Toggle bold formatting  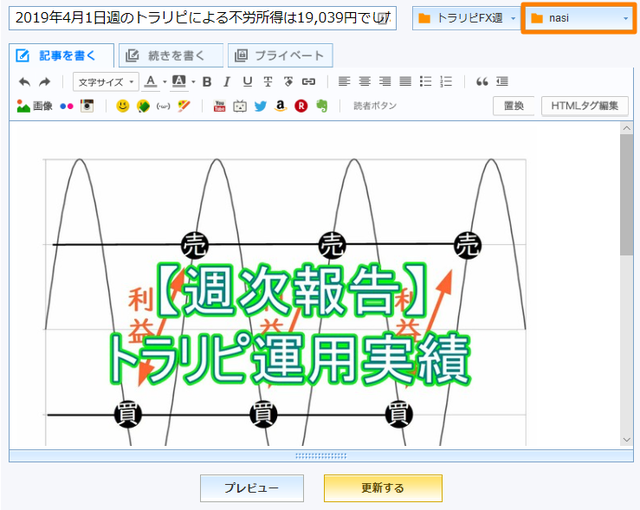(x=207, y=82)
